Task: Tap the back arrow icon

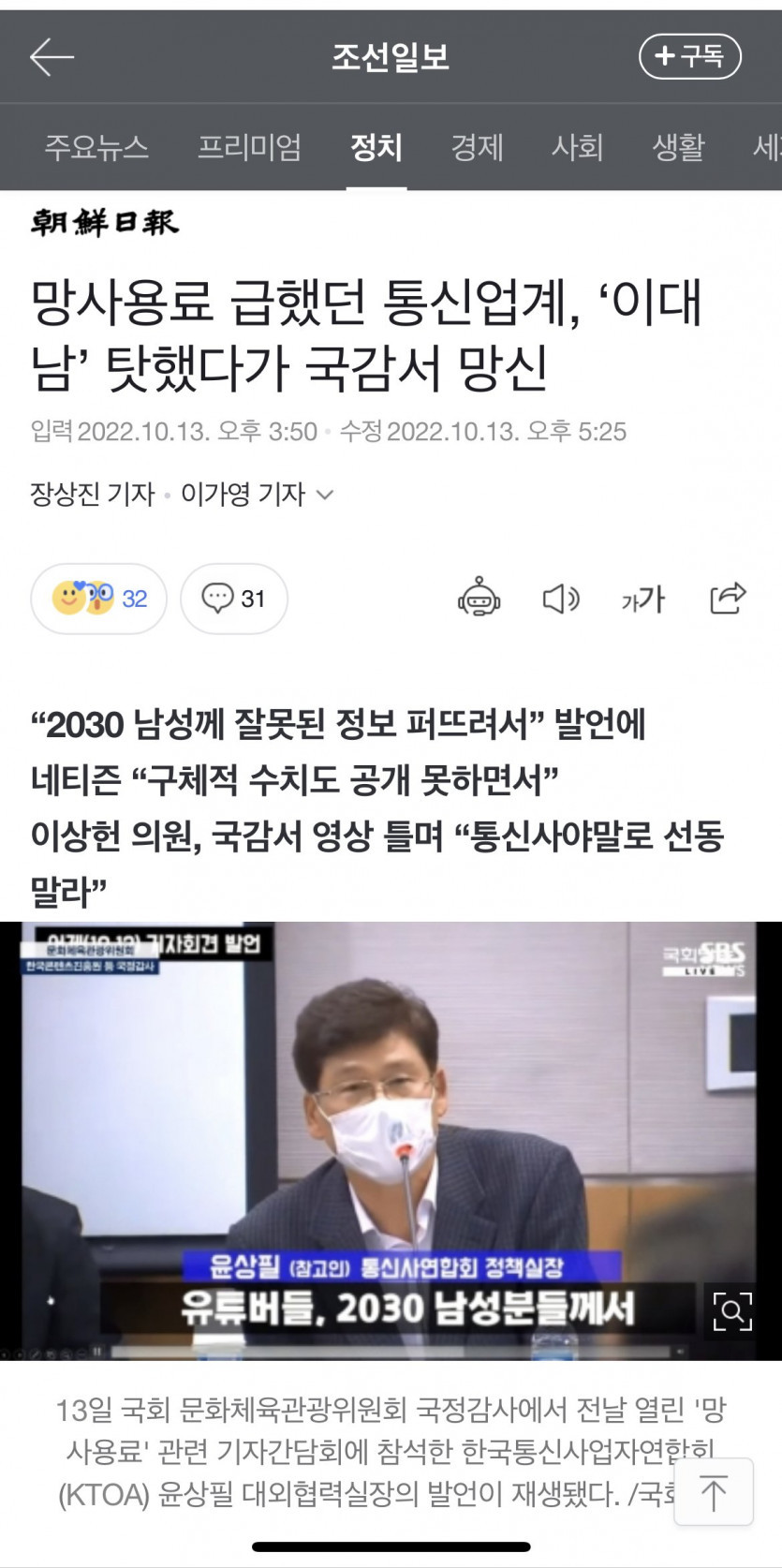Action: (x=52, y=57)
